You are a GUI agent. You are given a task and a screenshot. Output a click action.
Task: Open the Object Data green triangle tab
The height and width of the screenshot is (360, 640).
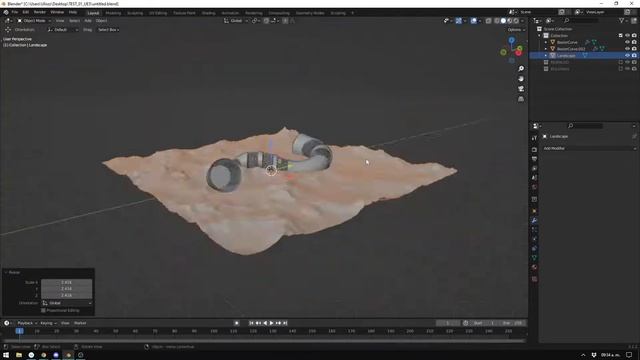[534, 258]
